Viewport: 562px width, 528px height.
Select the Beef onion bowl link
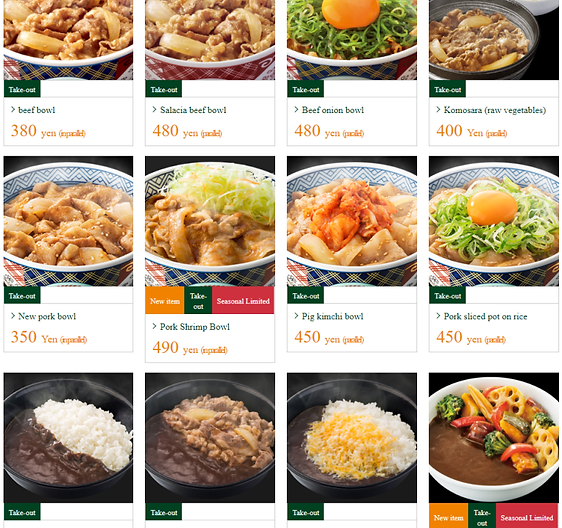[x=333, y=110]
